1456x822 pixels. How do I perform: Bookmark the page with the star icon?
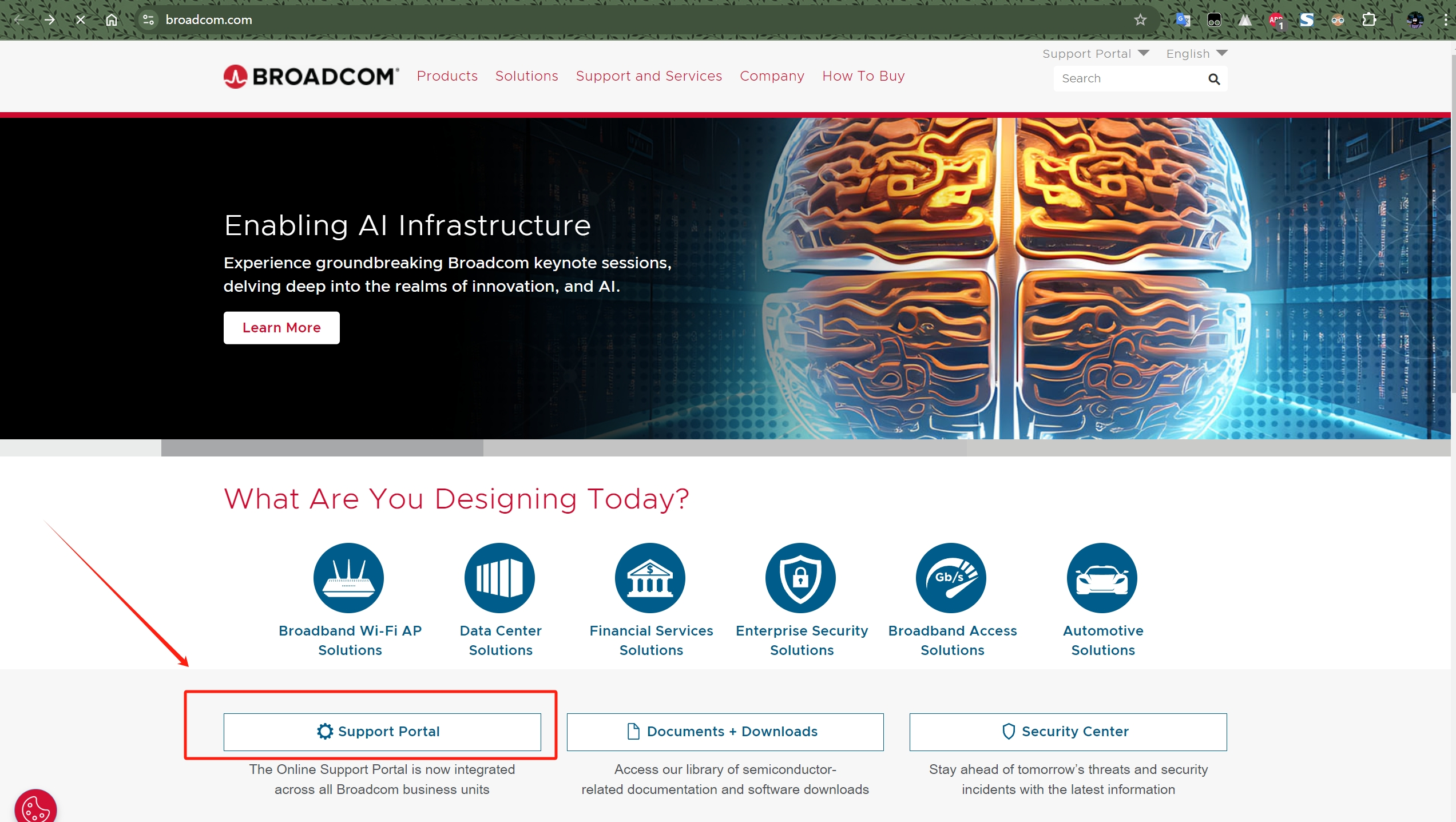pos(1140,20)
